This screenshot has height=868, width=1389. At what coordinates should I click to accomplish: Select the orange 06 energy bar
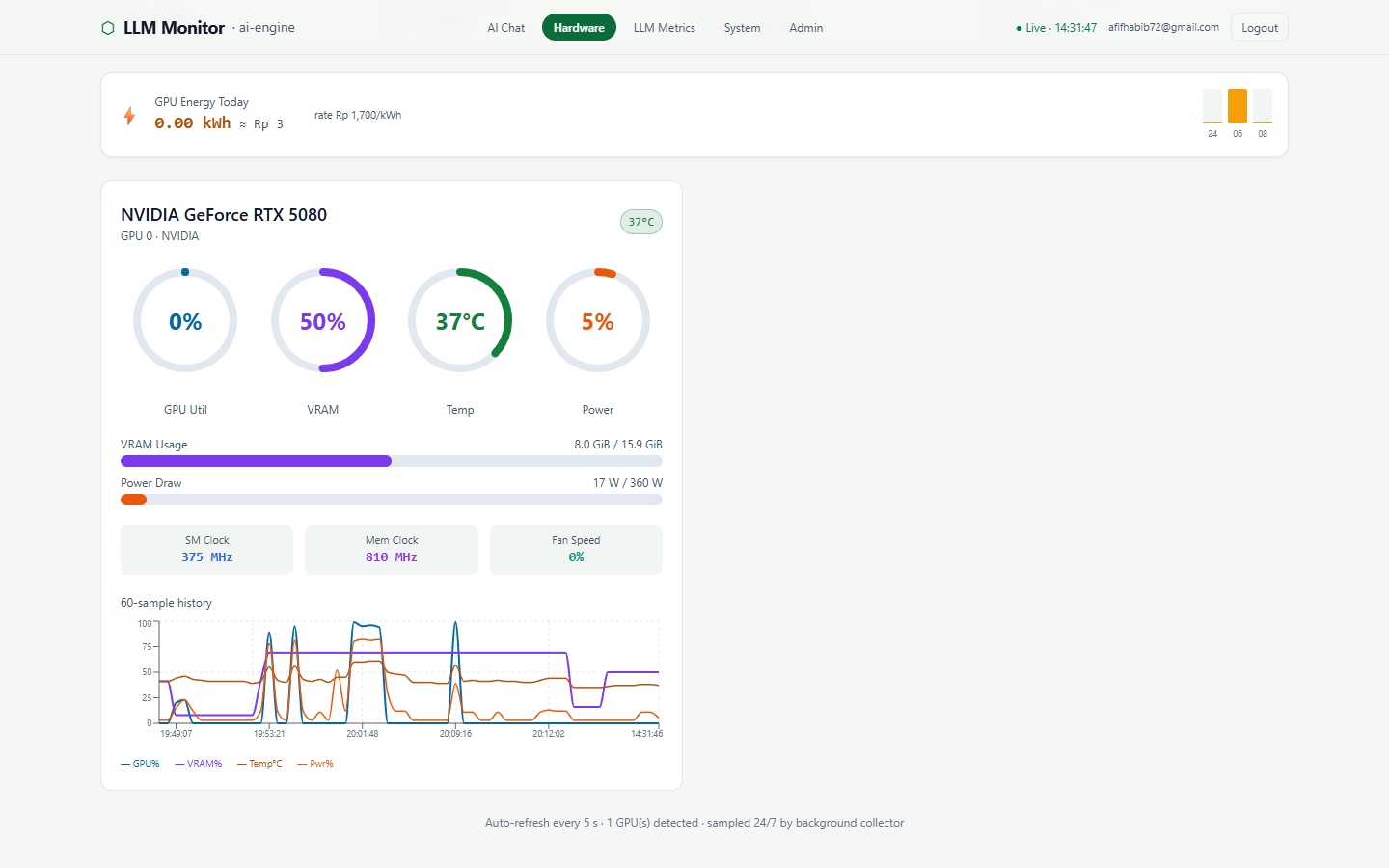point(1238,106)
